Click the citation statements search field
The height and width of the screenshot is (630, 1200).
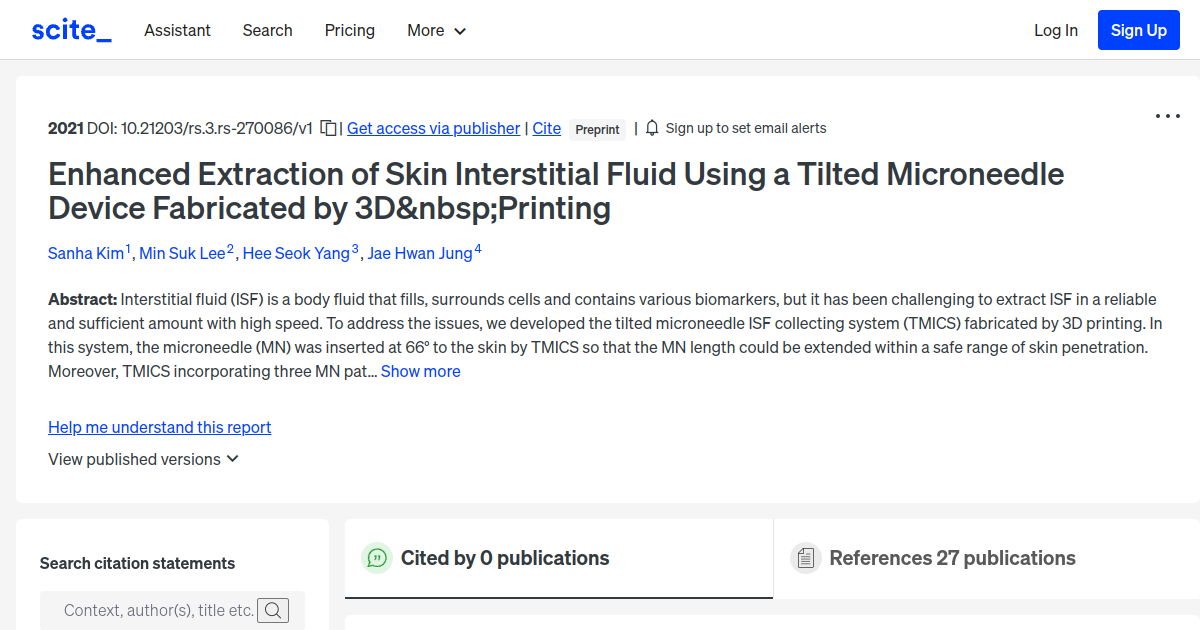click(150, 610)
